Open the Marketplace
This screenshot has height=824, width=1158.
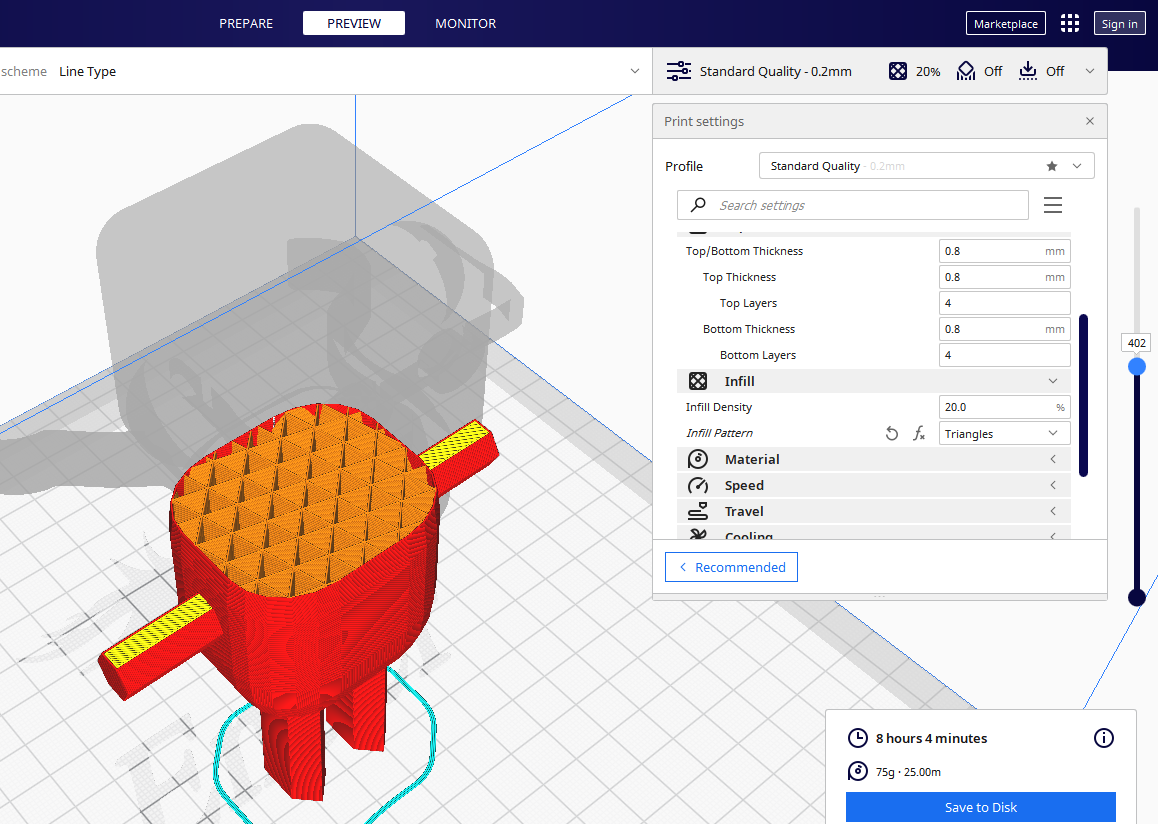[x=1005, y=24]
